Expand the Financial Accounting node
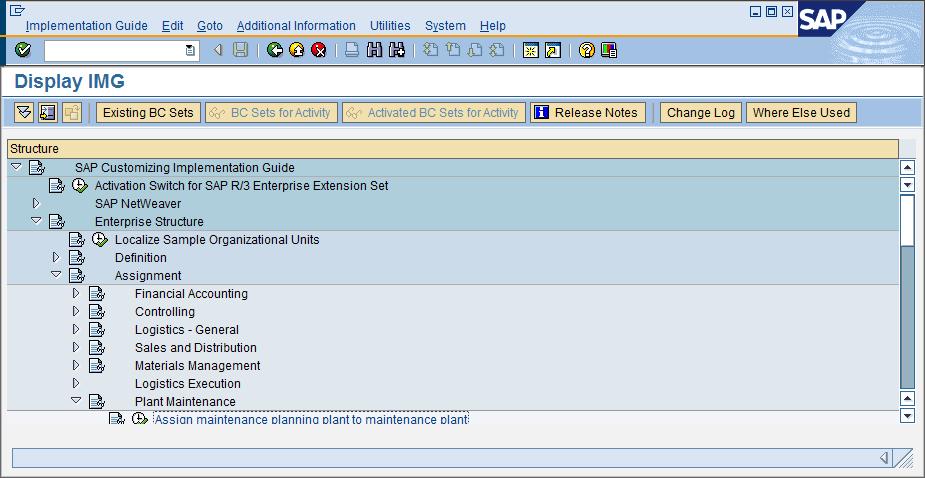The height and width of the screenshot is (478, 925). click(x=76, y=293)
